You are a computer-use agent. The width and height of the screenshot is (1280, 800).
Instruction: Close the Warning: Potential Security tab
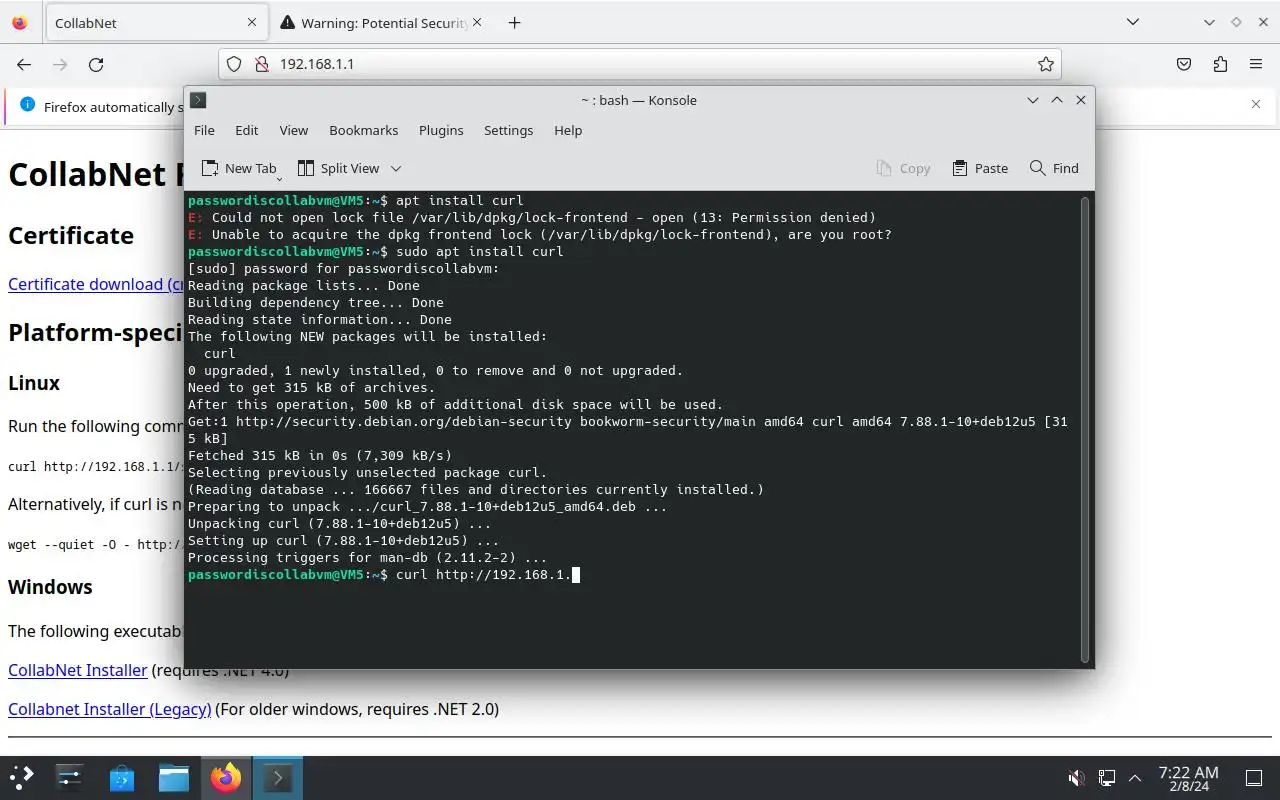[x=477, y=22]
